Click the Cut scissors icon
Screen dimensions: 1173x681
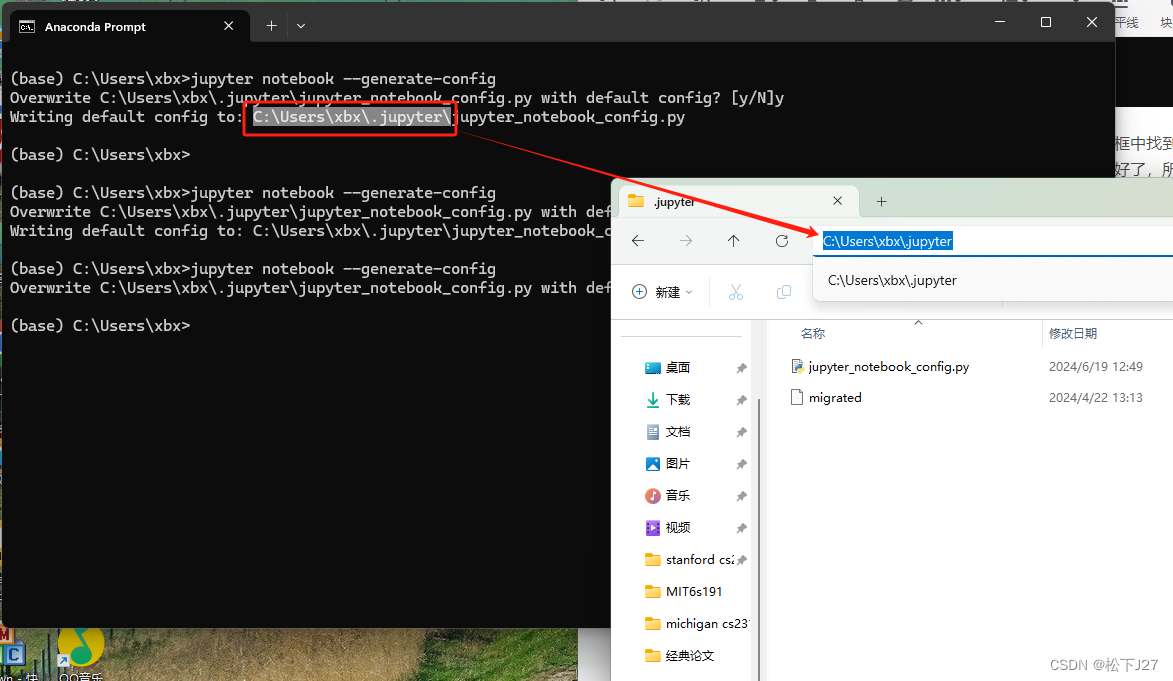[x=736, y=292]
